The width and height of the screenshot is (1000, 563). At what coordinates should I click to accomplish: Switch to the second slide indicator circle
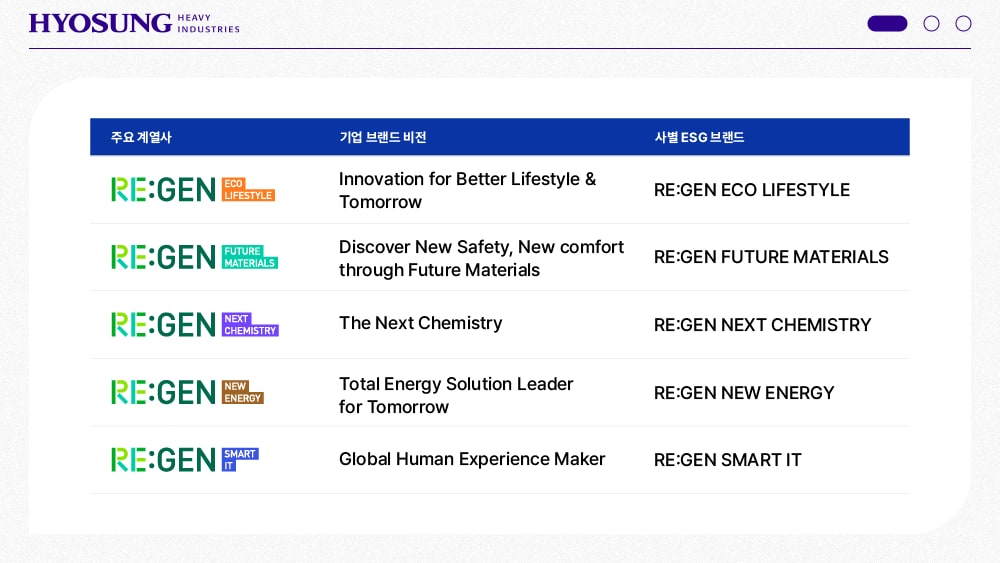tap(931, 24)
